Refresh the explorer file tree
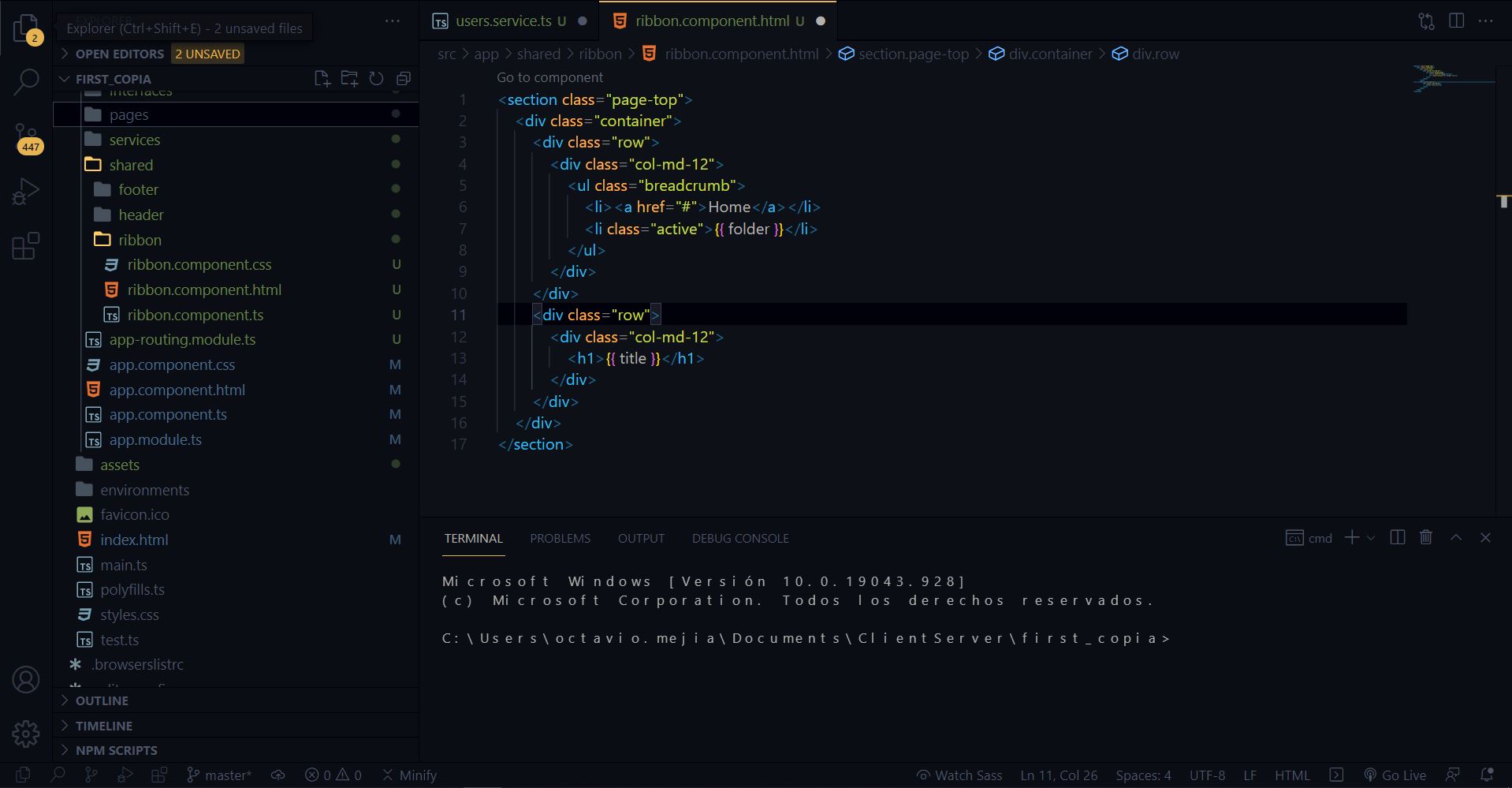1512x788 pixels. (377, 78)
